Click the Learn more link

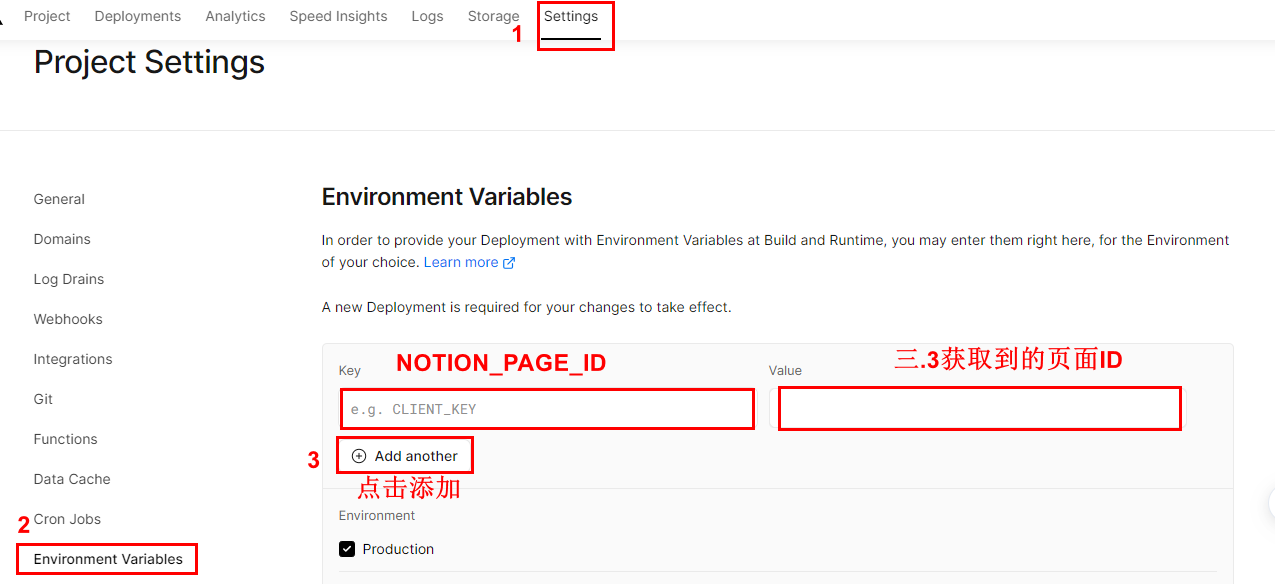tap(462, 262)
